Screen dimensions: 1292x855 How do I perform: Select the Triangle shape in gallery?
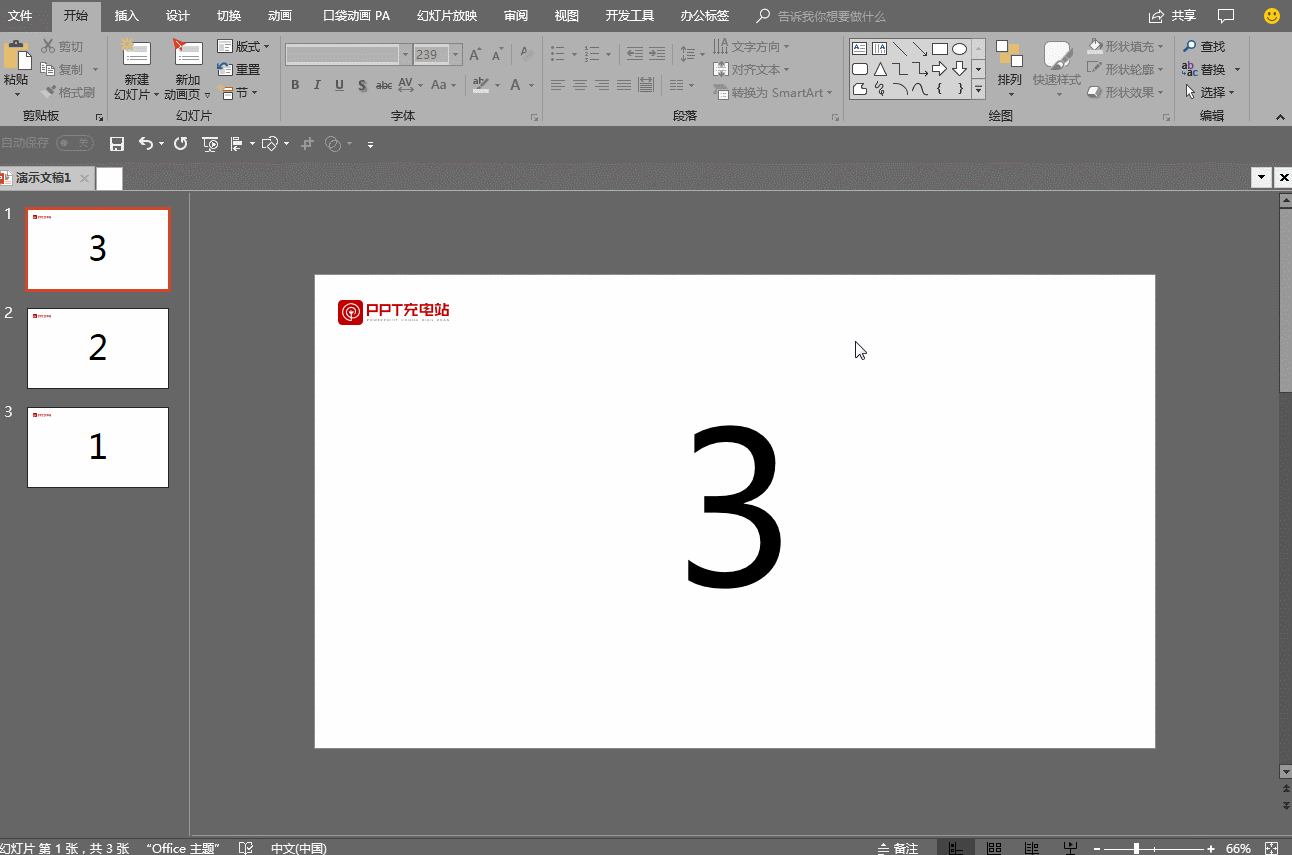880,69
